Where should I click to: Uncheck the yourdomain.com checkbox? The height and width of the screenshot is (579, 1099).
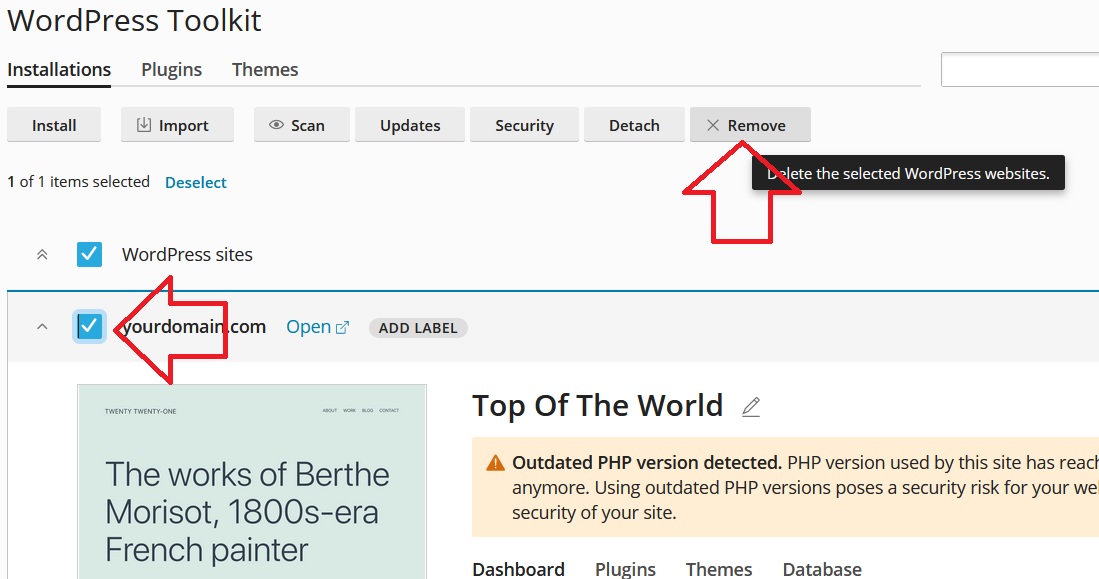[90, 326]
